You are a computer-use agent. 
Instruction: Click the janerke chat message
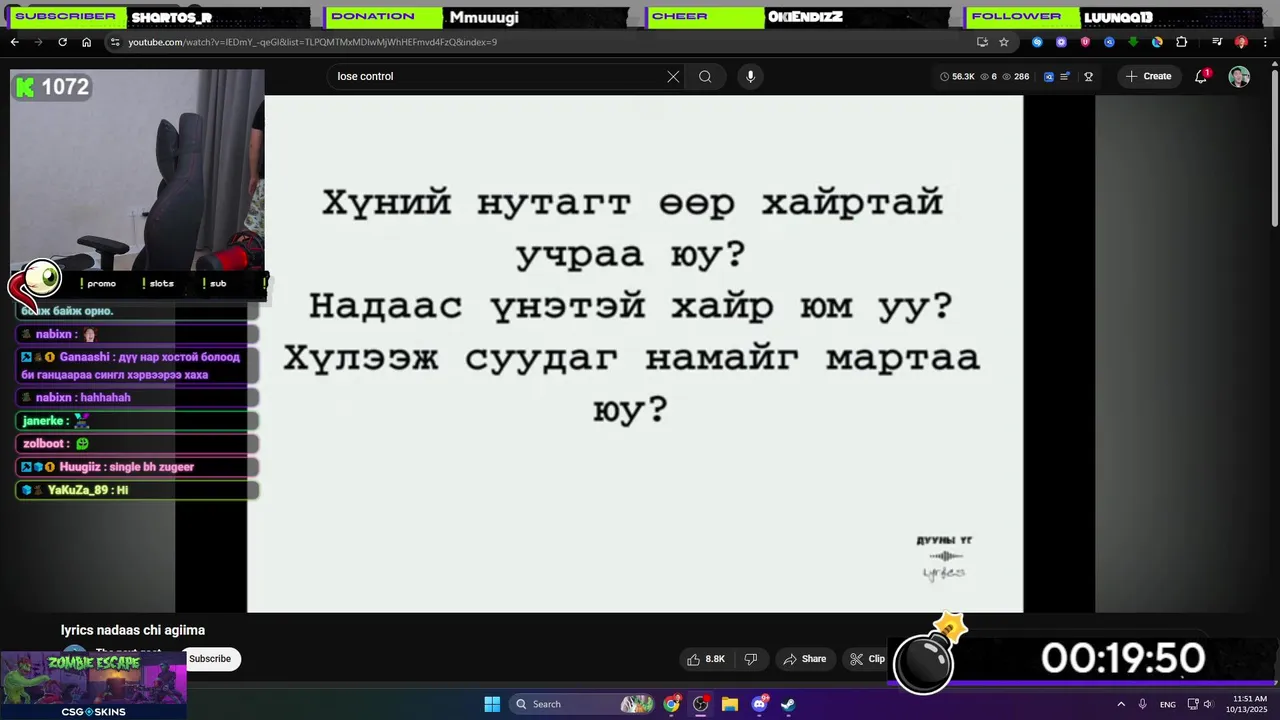click(137, 421)
